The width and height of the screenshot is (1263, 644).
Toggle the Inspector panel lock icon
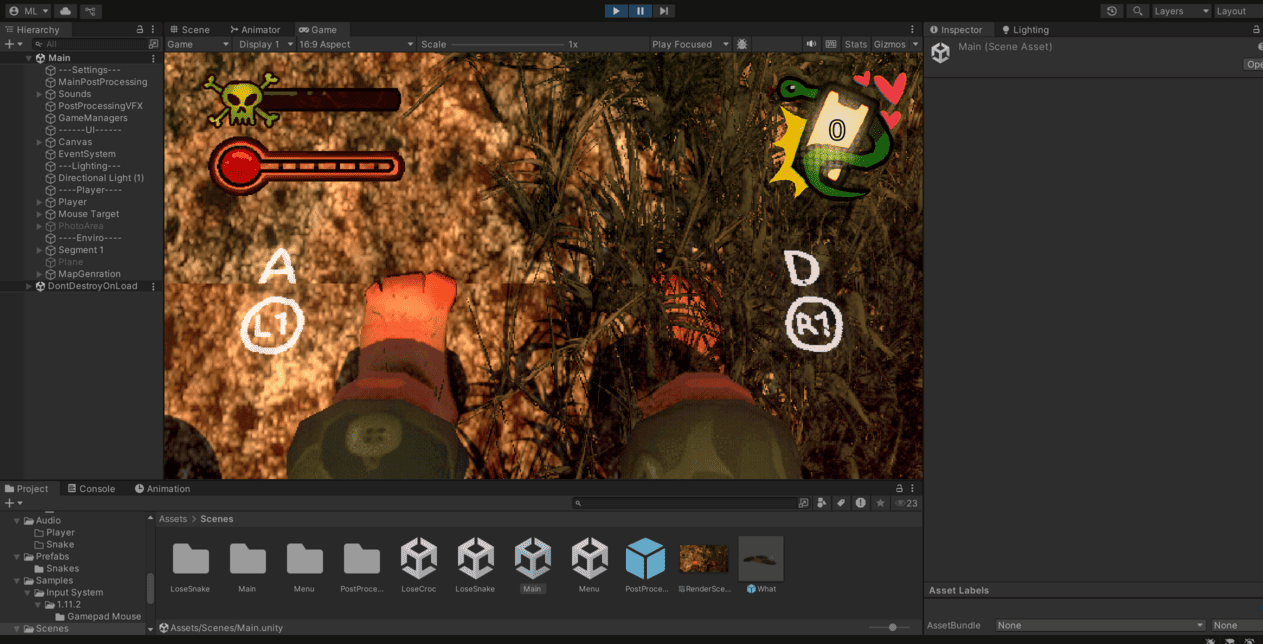click(1257, 30)
